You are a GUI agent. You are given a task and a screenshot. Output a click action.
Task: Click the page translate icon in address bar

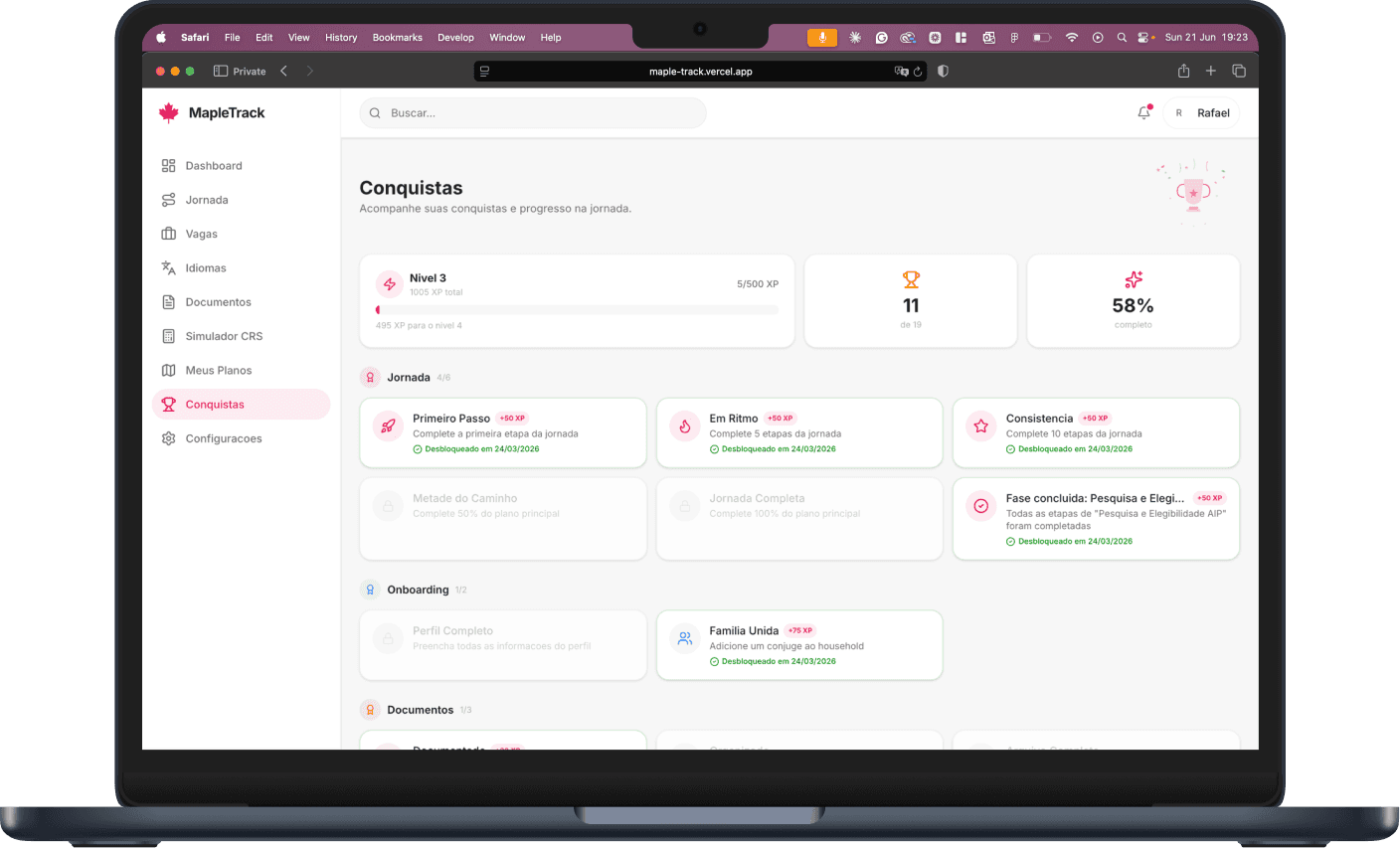[901, 72]
